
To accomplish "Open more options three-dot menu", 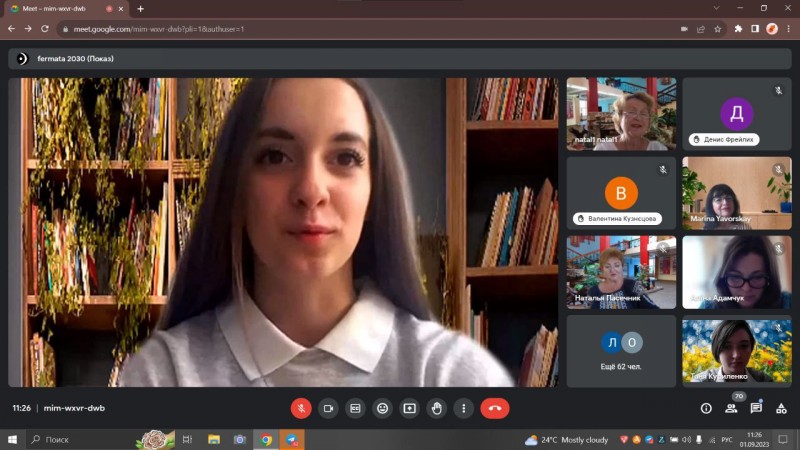I will pos(463,408).
